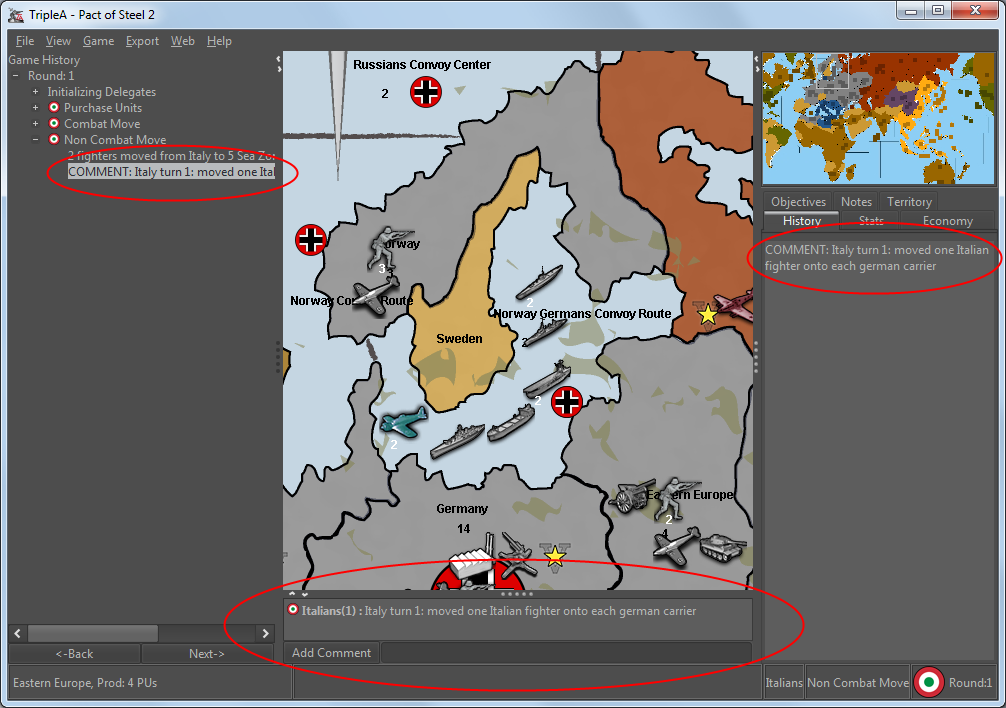The height and width of the screenshot is (708, 1006).
Task: Click the Non Combat Move status bar label
Action: coord(858,683)
